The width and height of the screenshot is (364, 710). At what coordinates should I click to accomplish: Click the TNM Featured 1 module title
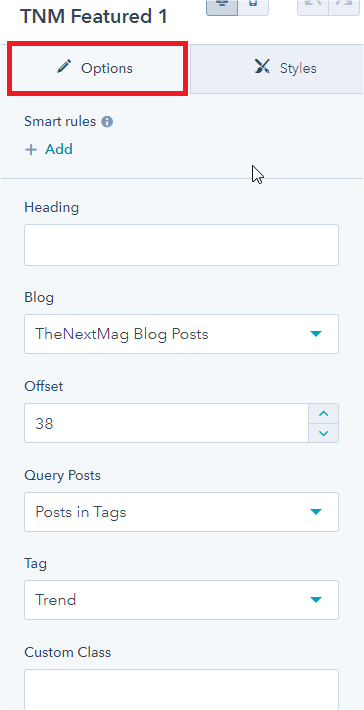tap(94, 17)
